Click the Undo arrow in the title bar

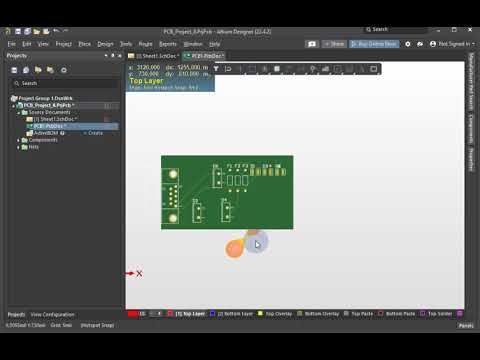(x=56, y=31)
